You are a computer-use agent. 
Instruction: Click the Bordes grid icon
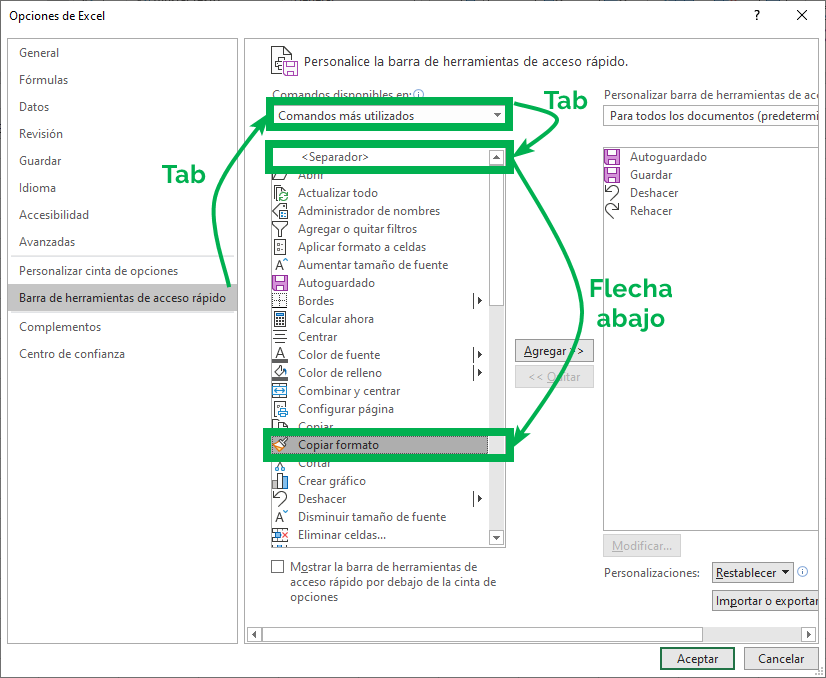click(280, 301)
